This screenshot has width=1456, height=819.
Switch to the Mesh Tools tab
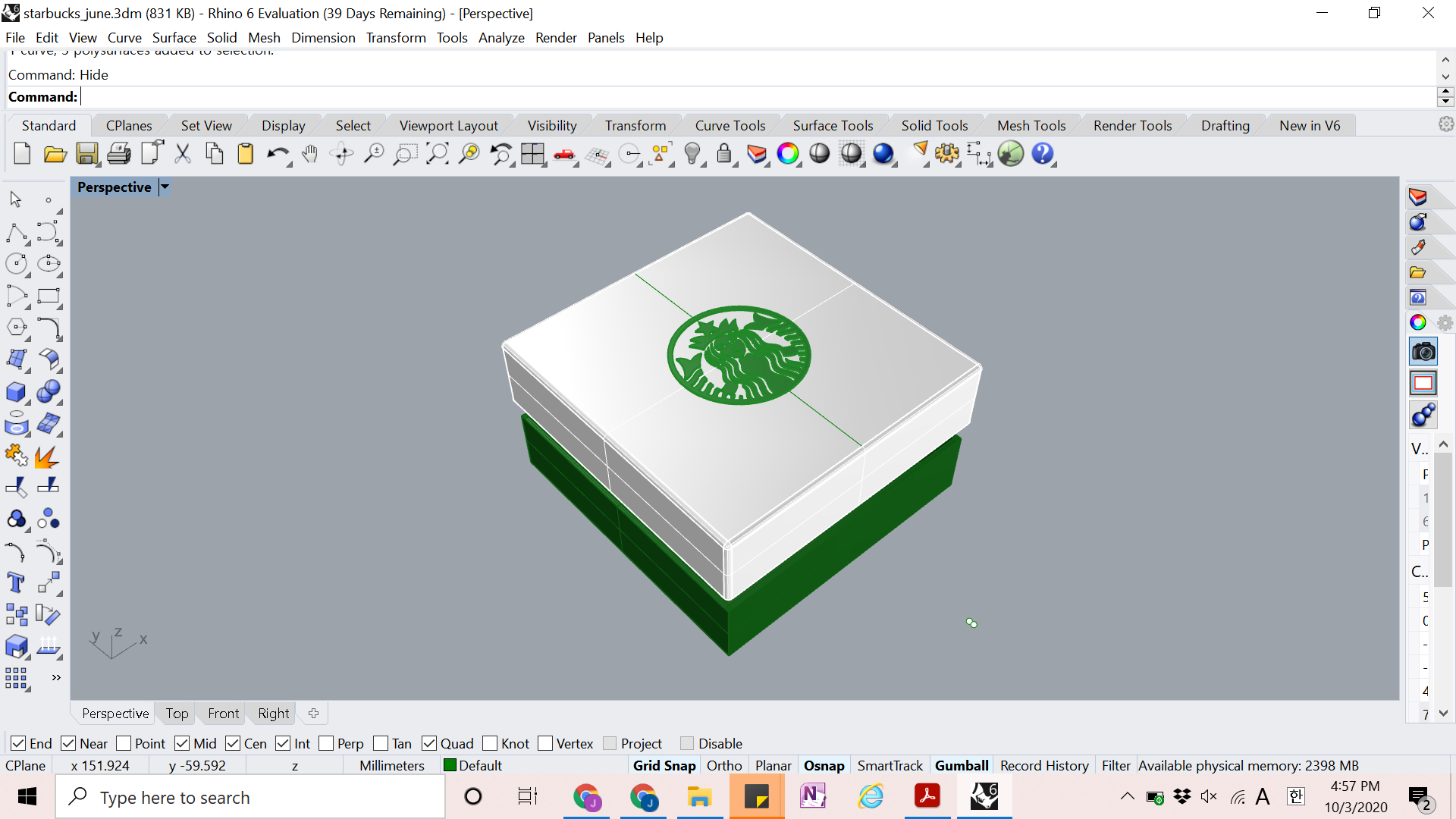(x=1031, y=125)
